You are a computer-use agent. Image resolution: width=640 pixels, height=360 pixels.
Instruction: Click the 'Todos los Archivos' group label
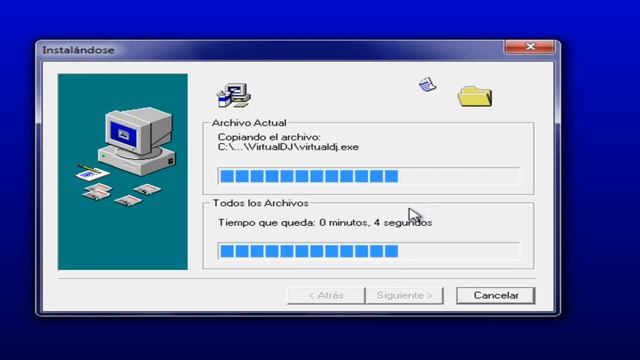(260, 203)
